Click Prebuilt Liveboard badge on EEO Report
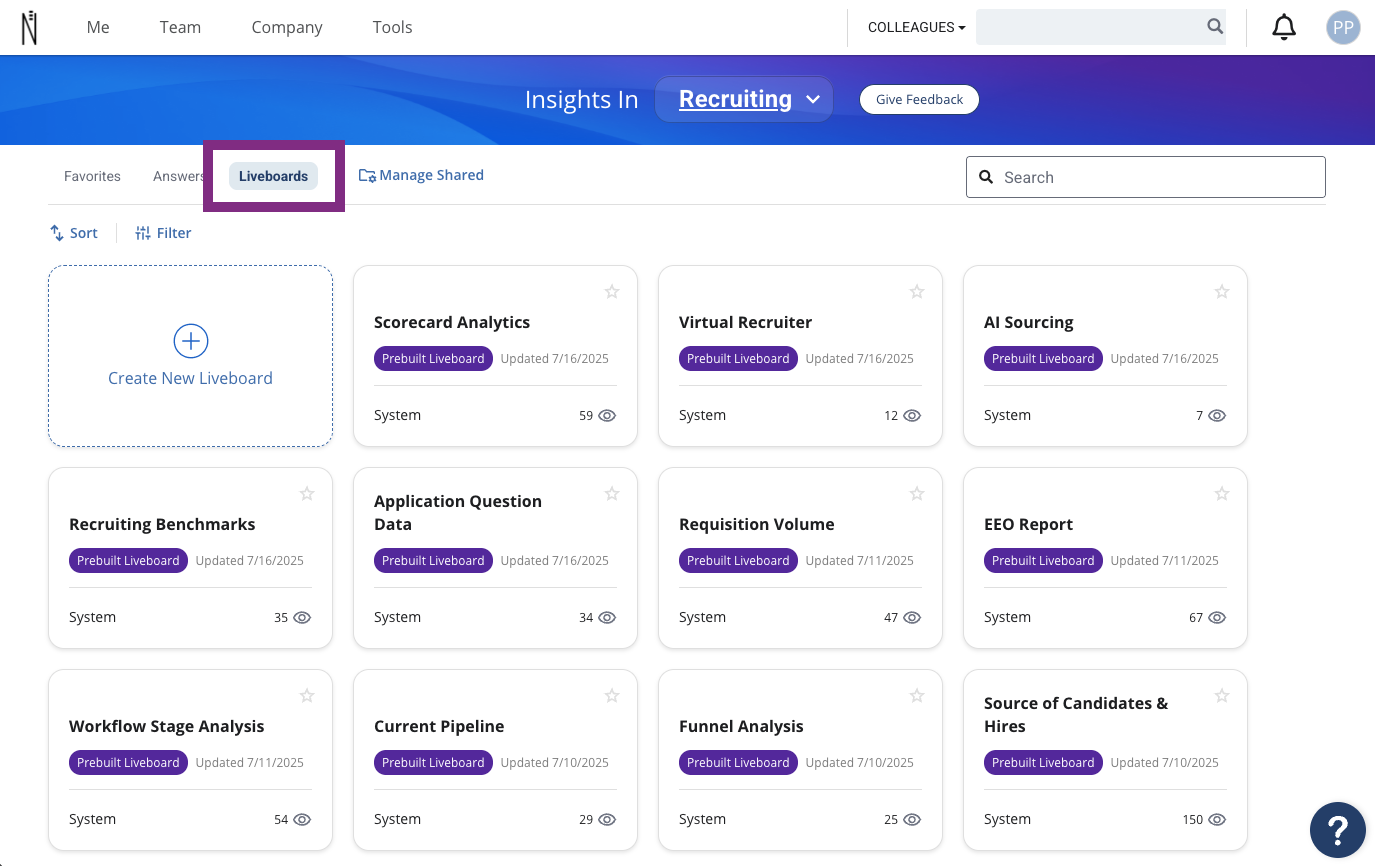The height and width of the screenshot is (866, 1375). (1043, 560)
